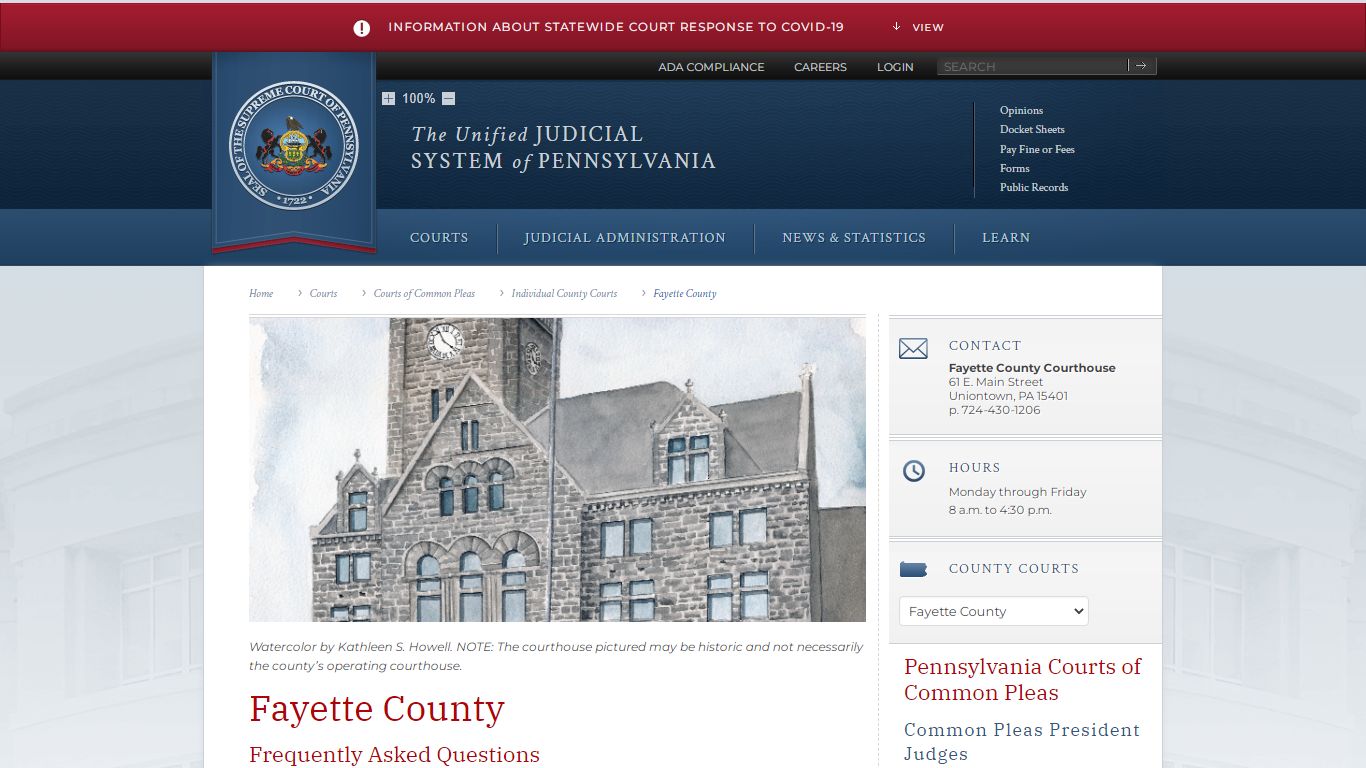This screenshot has height=768, width=1366.
Task: Click the COVID-19 statewide court response banner
Action: [x=616, y=27]
